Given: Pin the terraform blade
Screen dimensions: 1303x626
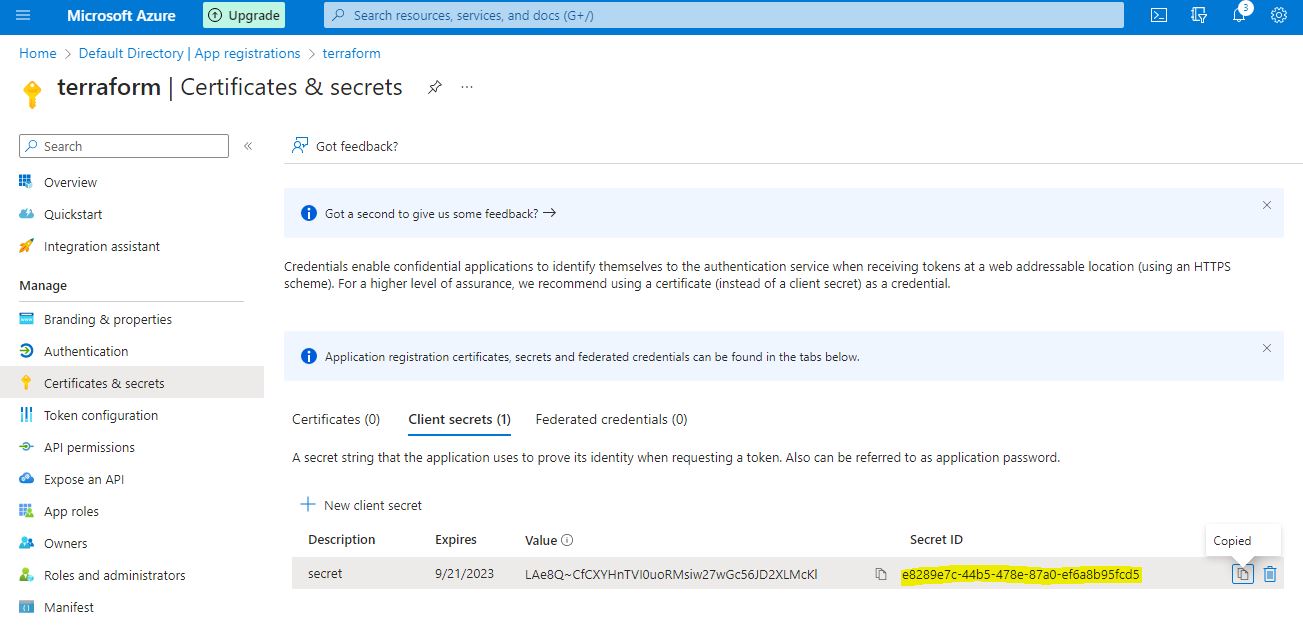Looking at the screenshot, I should [434, 87].
